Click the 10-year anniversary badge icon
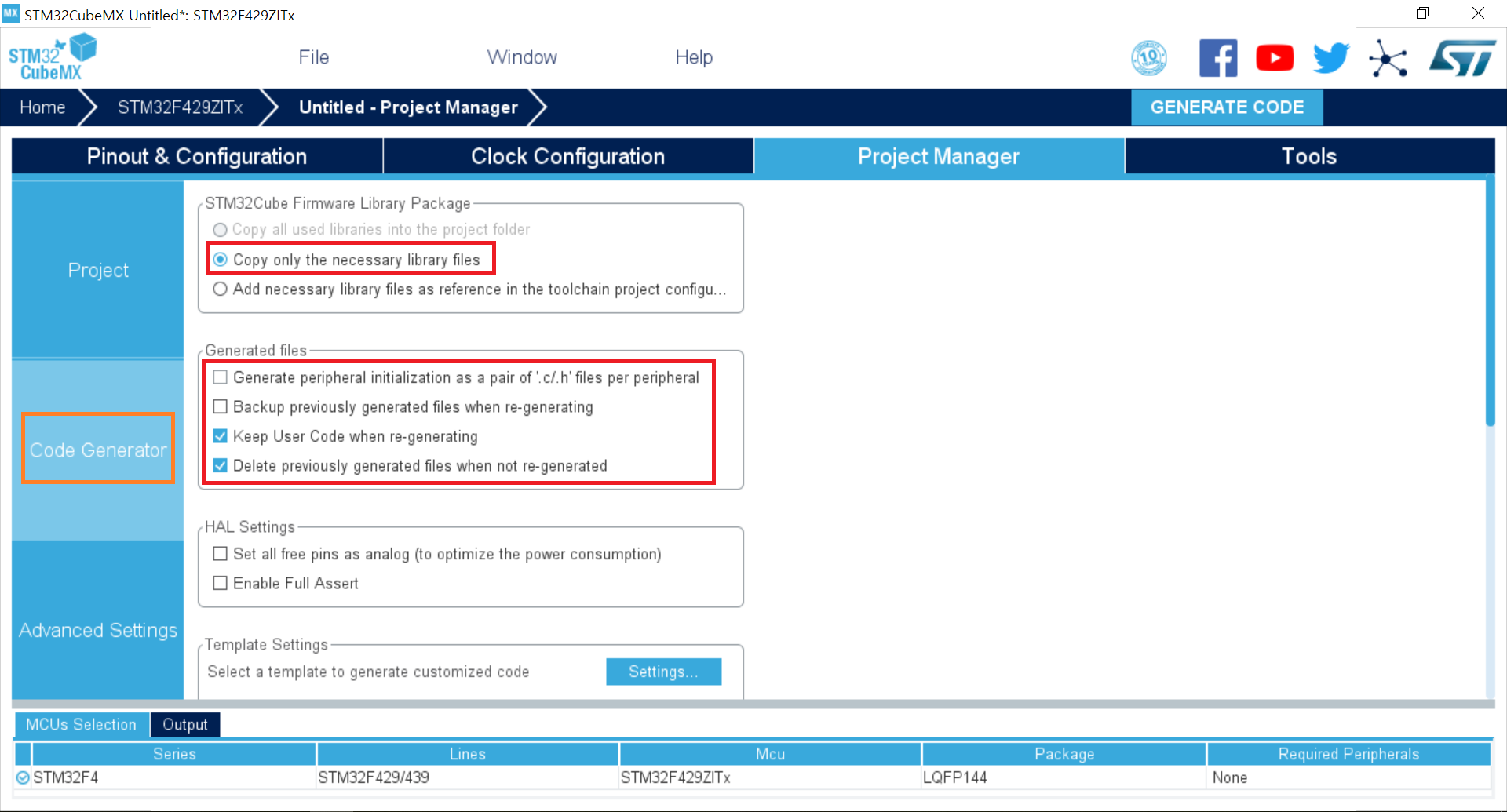 point(1148,58)
